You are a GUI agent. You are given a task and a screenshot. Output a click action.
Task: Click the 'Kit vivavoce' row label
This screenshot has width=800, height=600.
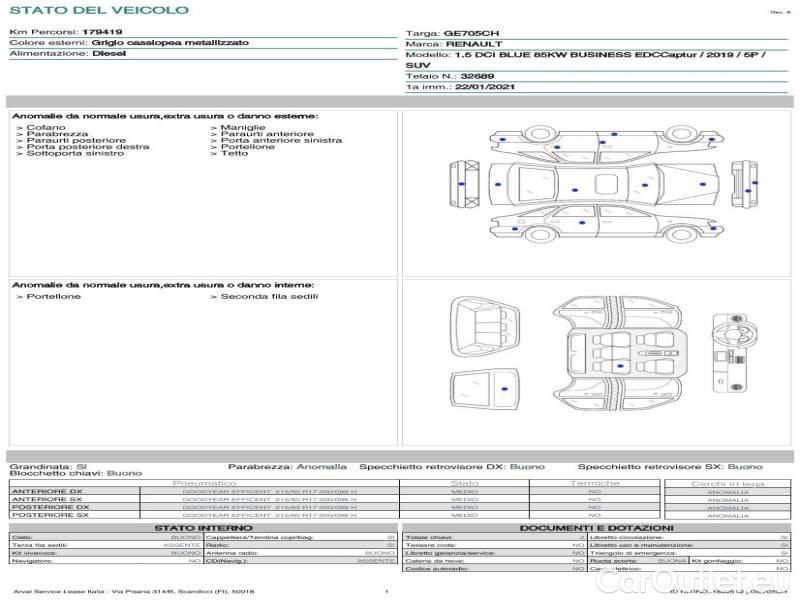coord(34,553)
